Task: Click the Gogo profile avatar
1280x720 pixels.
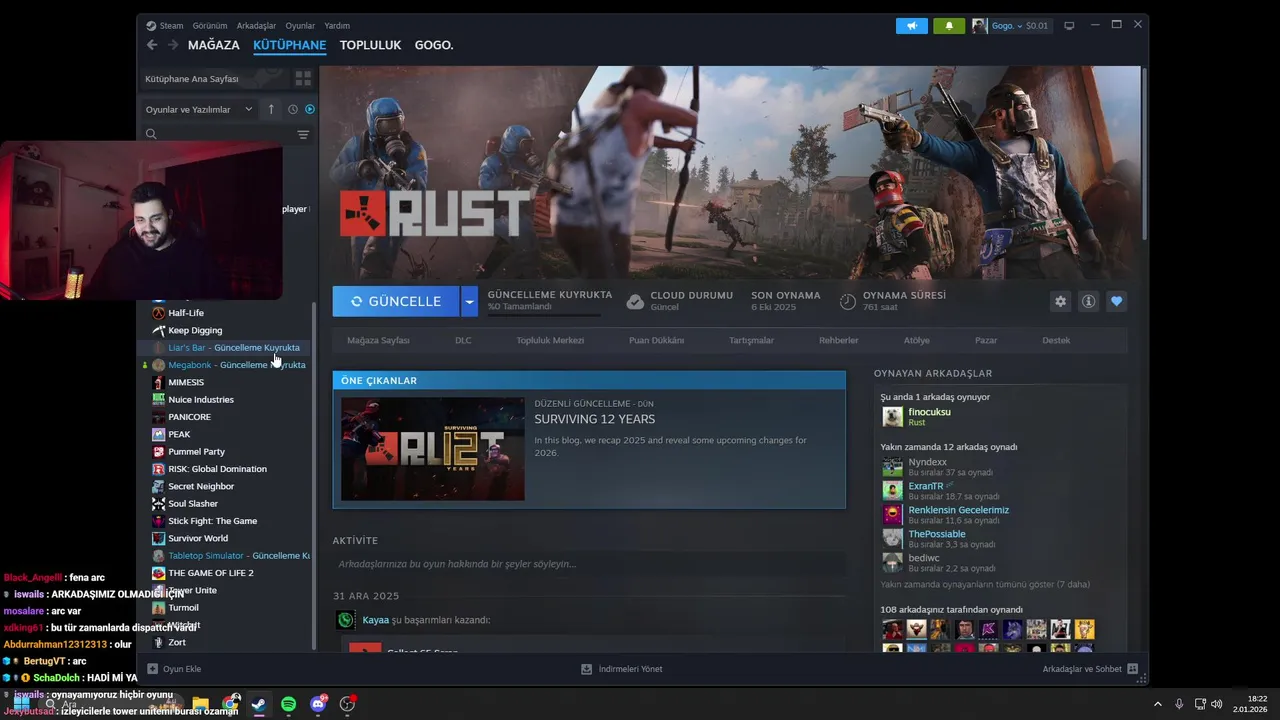Action: coord(979,25)
